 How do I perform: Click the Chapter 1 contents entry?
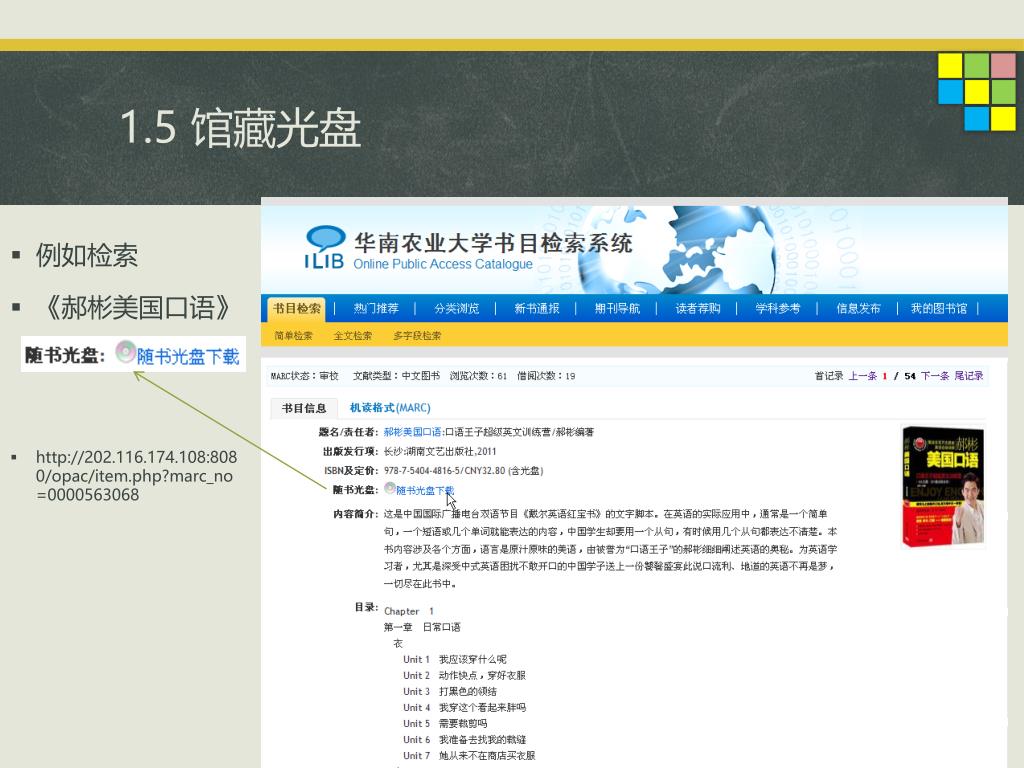point(409,611)
